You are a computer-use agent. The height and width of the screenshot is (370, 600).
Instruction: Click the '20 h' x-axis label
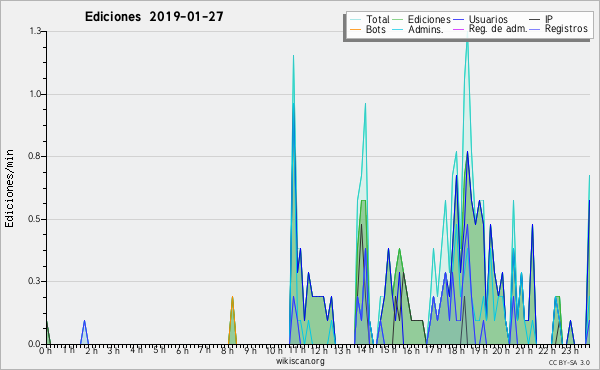click(x=501, y=351)
